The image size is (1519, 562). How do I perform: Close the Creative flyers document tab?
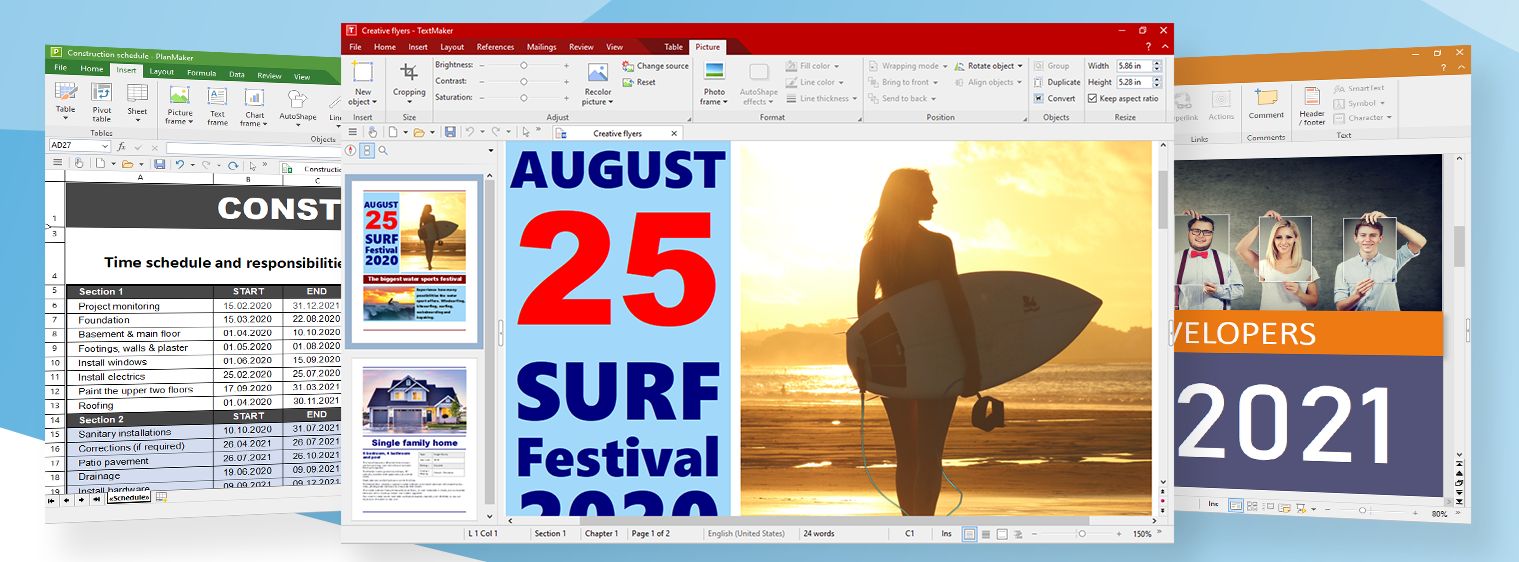(x=674, y=133)
